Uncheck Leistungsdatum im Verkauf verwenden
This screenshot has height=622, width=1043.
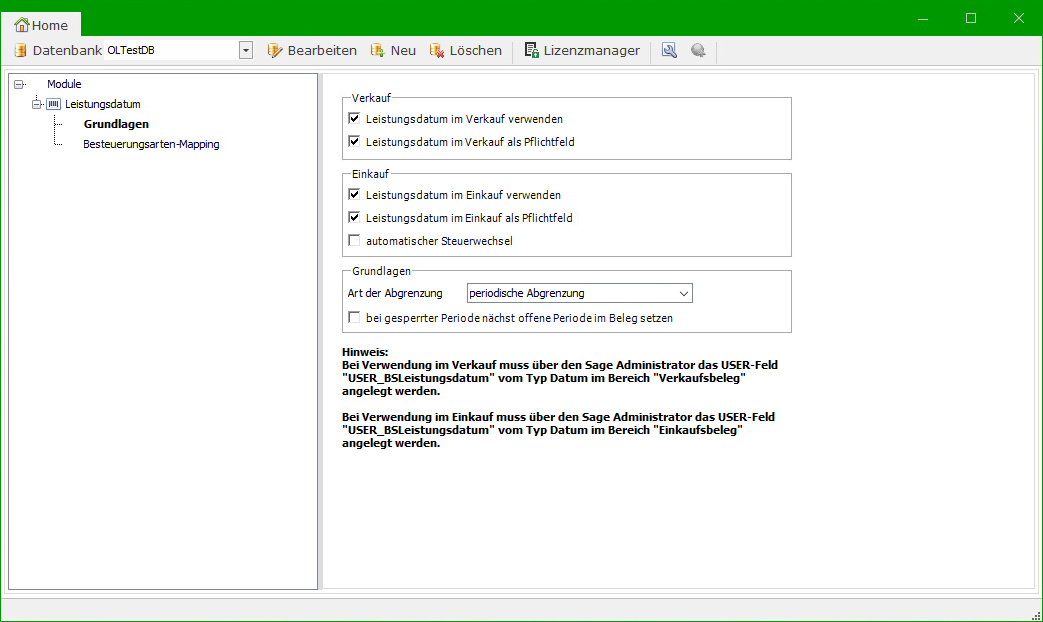click(x=354, y=119)
